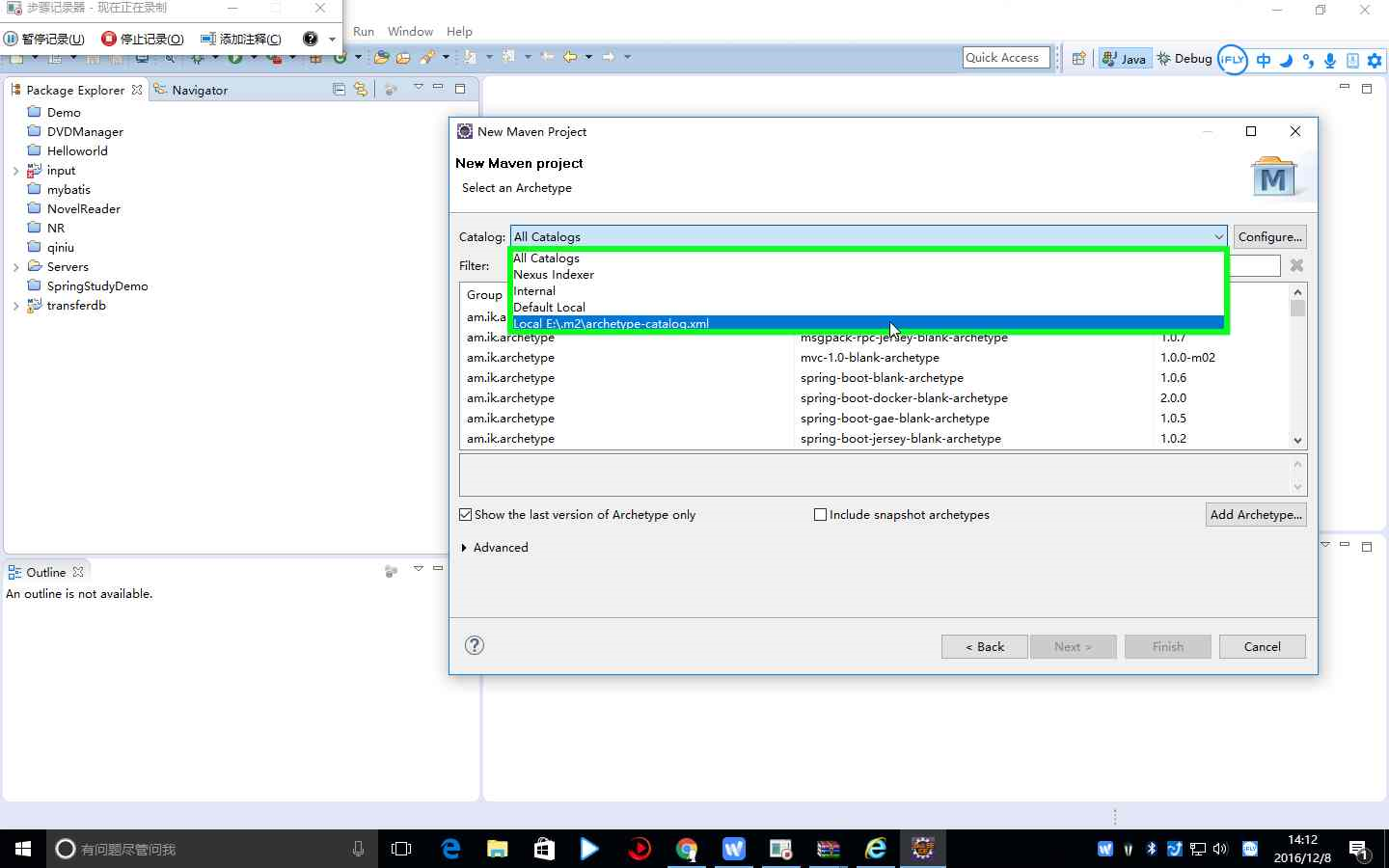Click the forward navigation arrow in toolbar
This screenshot has height=868, width=1389.
tap(609, 57)
